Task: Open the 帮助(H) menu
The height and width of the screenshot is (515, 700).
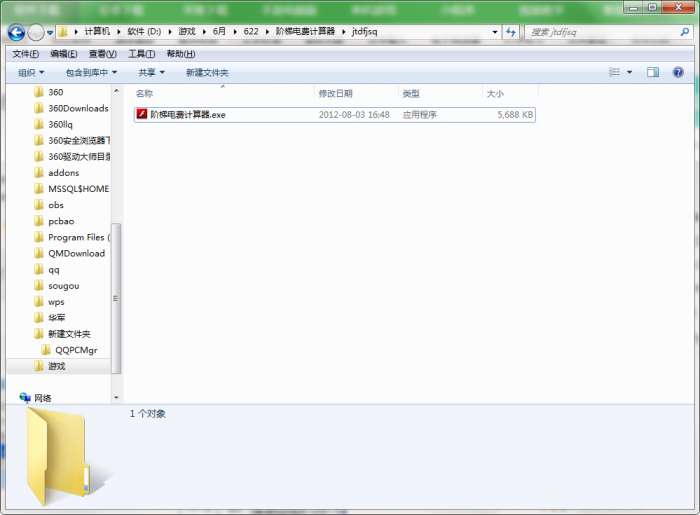Action: coord(181,54)
